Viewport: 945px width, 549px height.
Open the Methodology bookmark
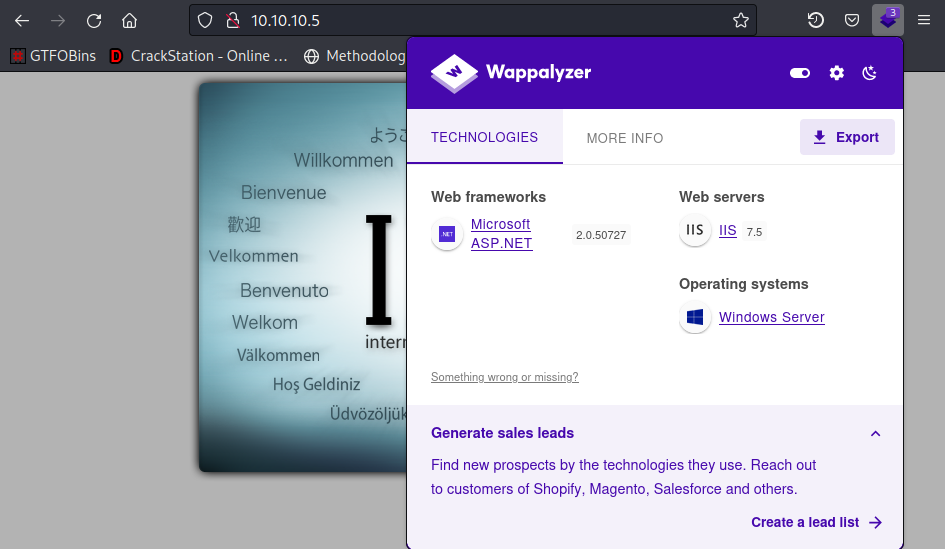355,56
